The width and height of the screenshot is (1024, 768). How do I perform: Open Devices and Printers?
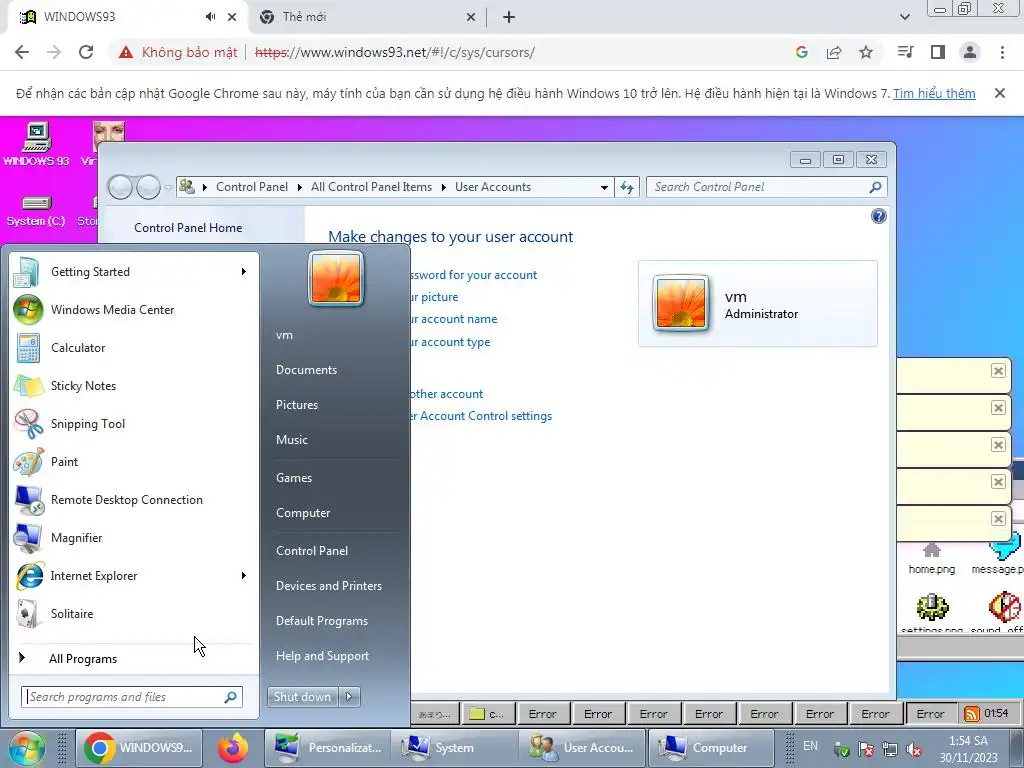pos(328,586)
